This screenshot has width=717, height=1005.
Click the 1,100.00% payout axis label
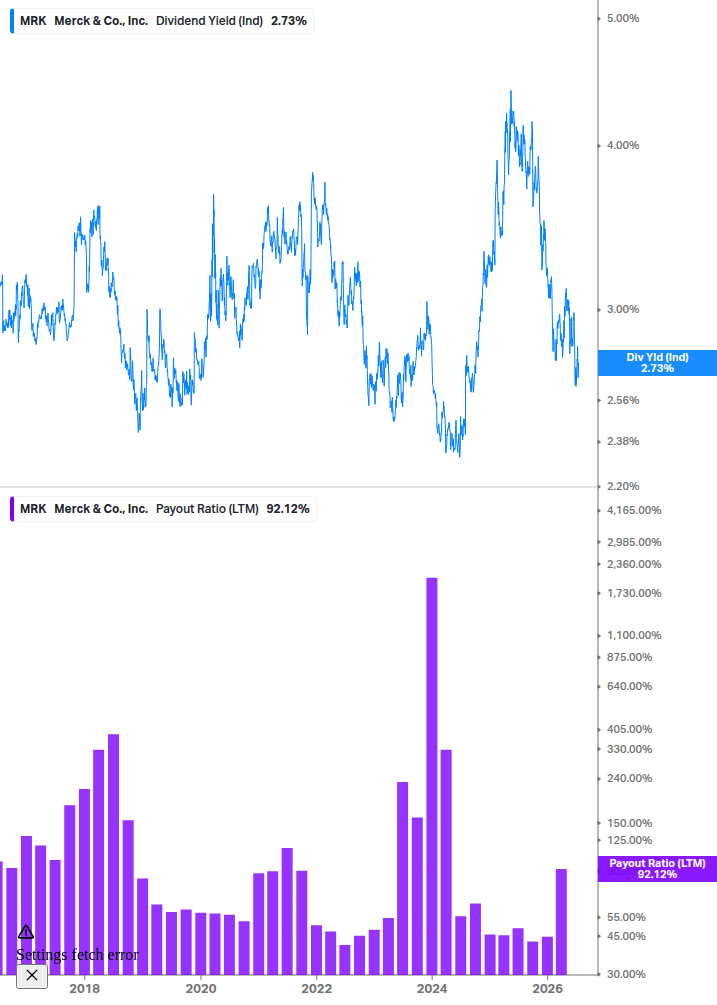[x=634, y=635]
